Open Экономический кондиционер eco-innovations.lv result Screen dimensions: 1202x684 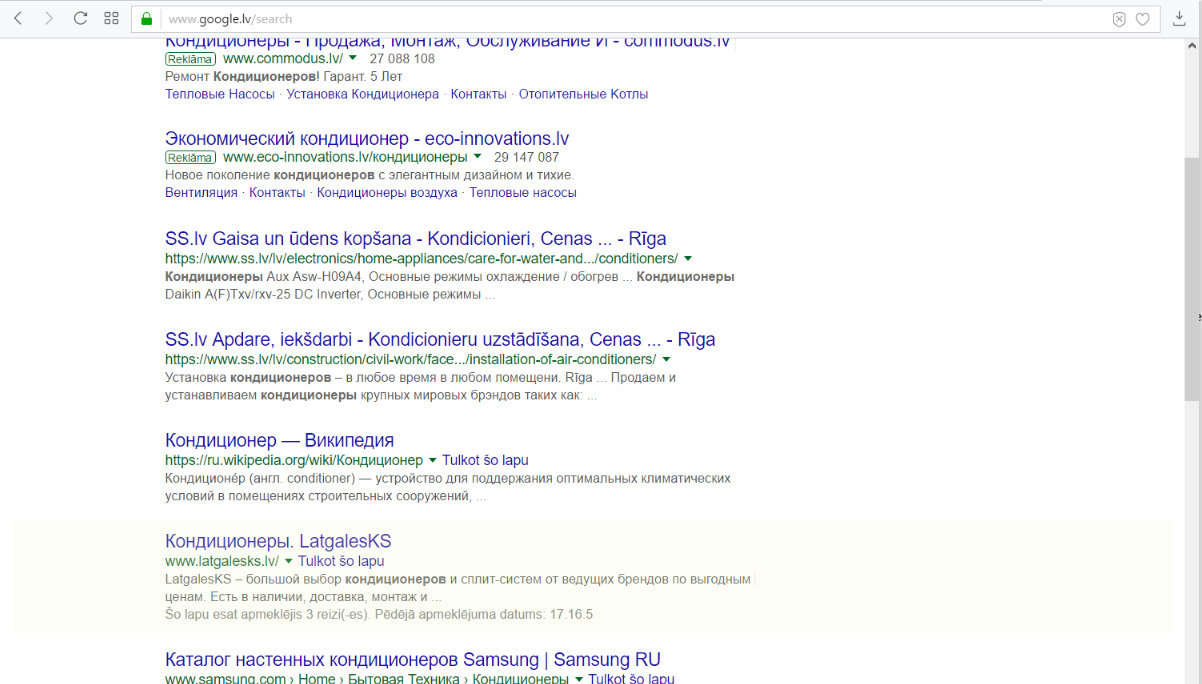point(367,138)
